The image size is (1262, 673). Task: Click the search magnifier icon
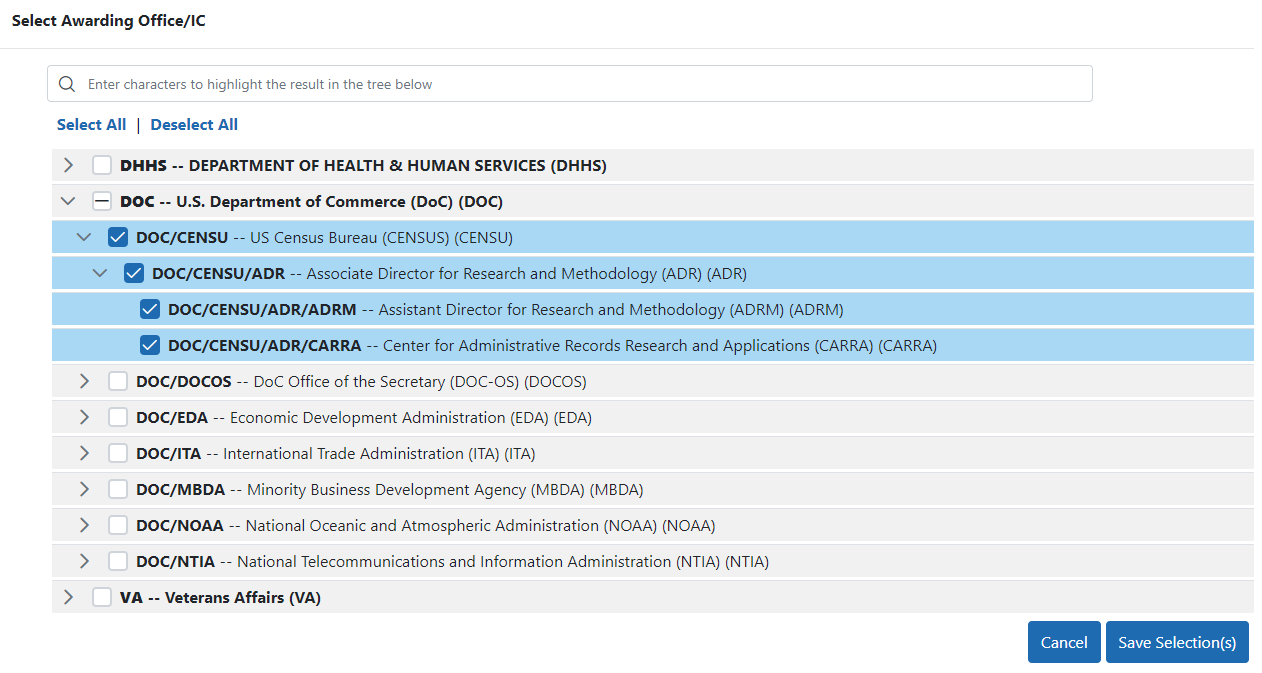(67, 84)
